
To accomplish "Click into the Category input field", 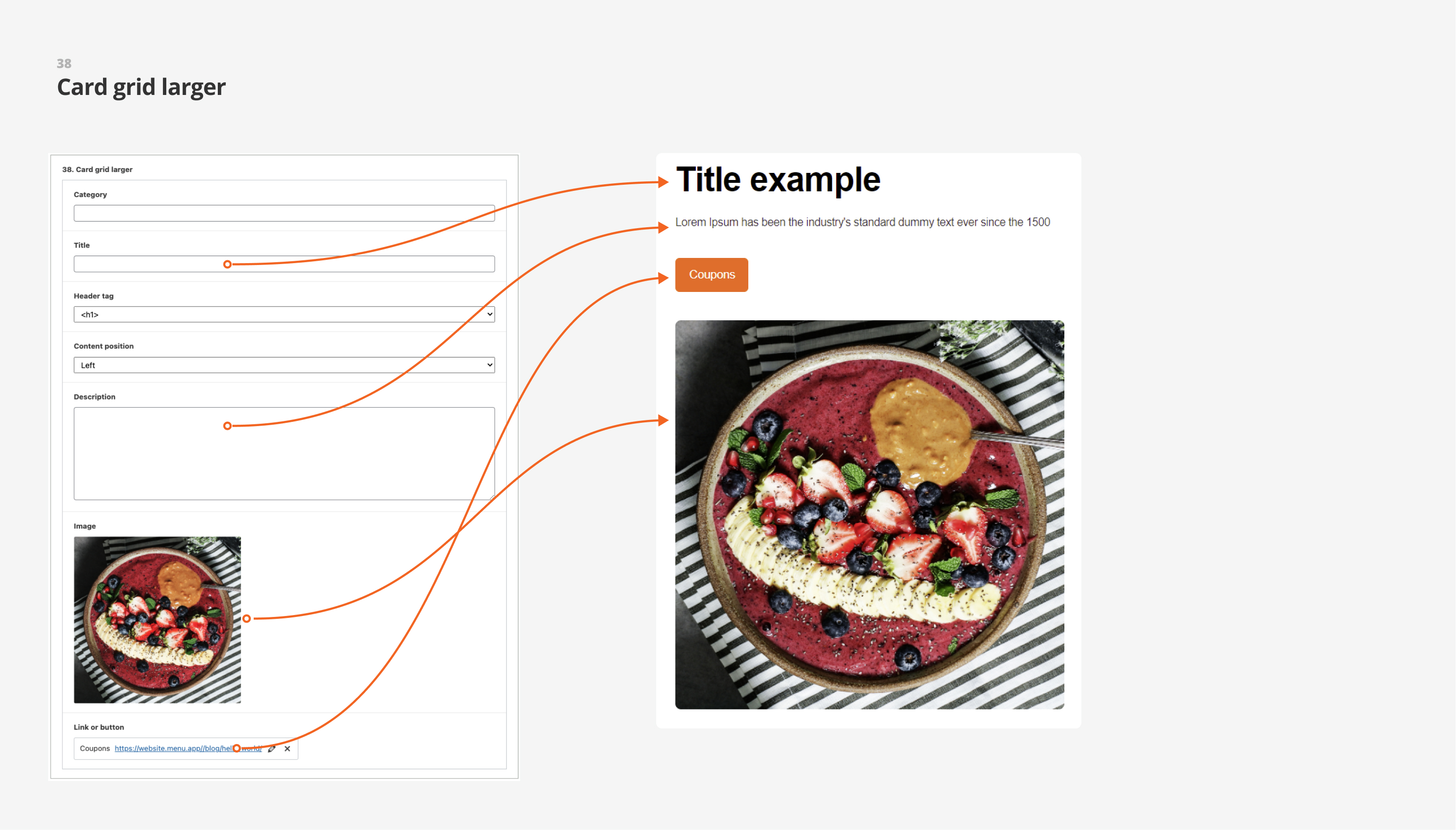I will click(x=284, y=213).
